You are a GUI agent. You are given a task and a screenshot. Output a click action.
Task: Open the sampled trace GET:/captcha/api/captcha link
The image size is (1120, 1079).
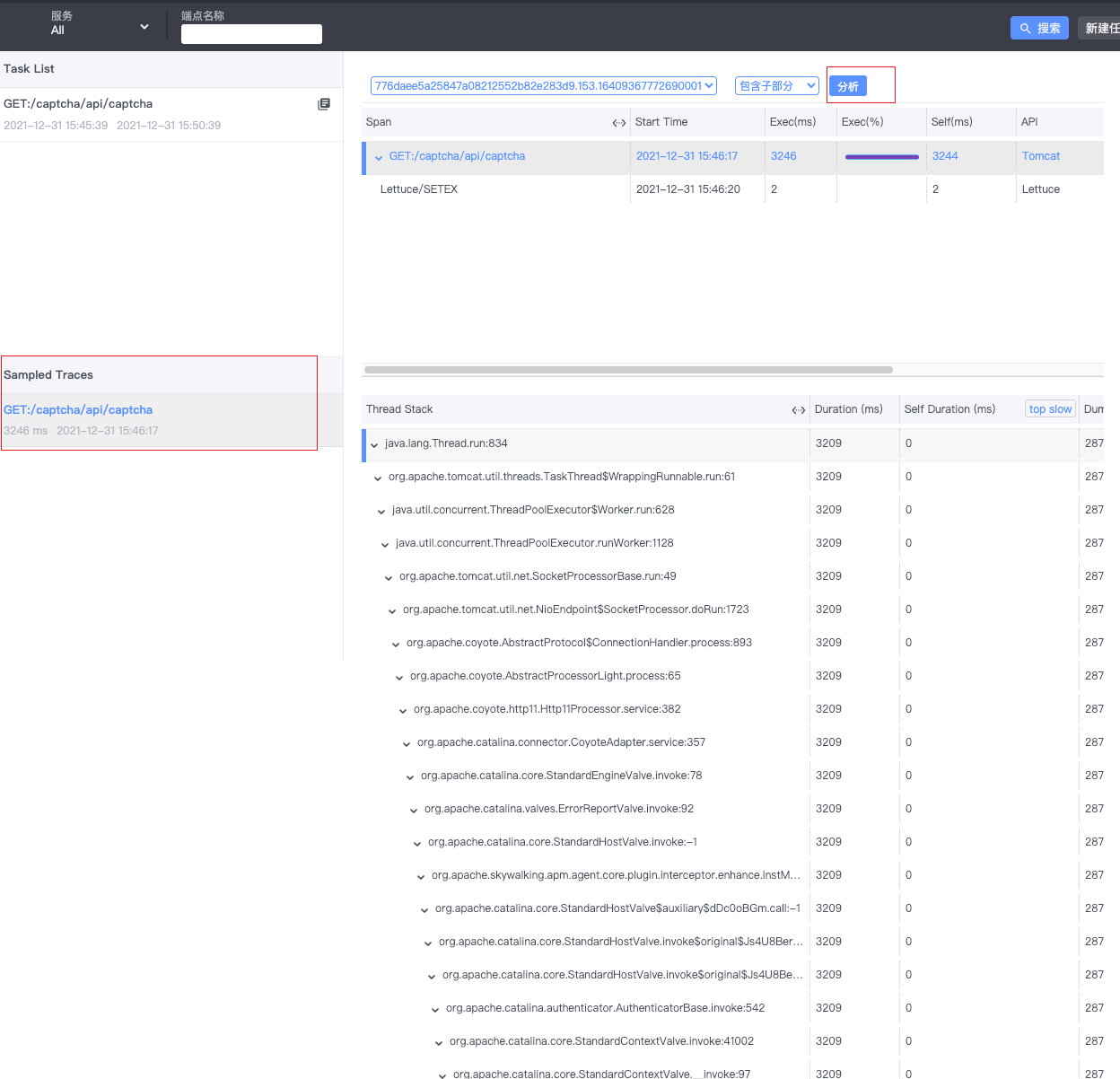pos(78,409)
